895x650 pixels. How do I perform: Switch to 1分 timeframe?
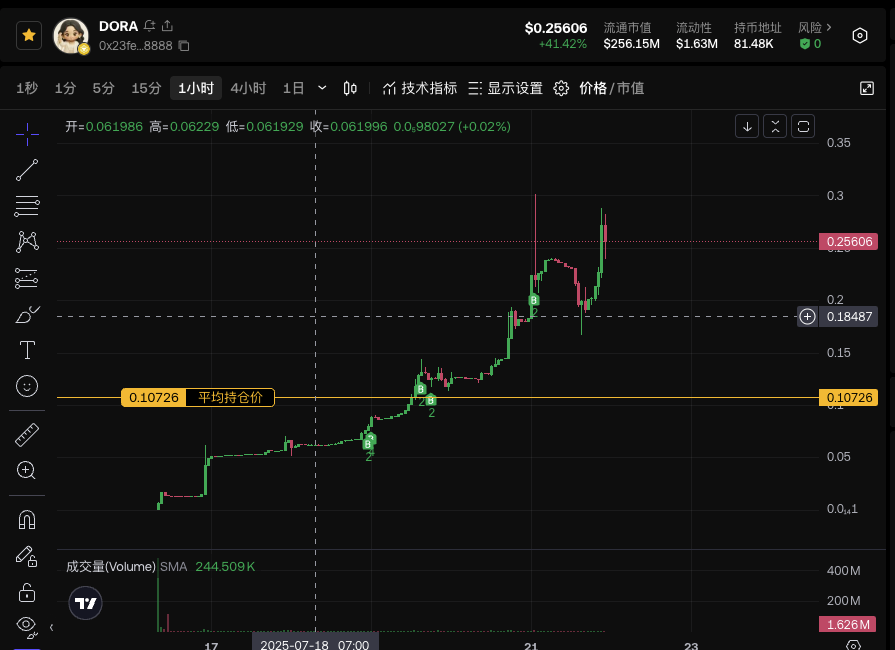[x=65, y=88]
